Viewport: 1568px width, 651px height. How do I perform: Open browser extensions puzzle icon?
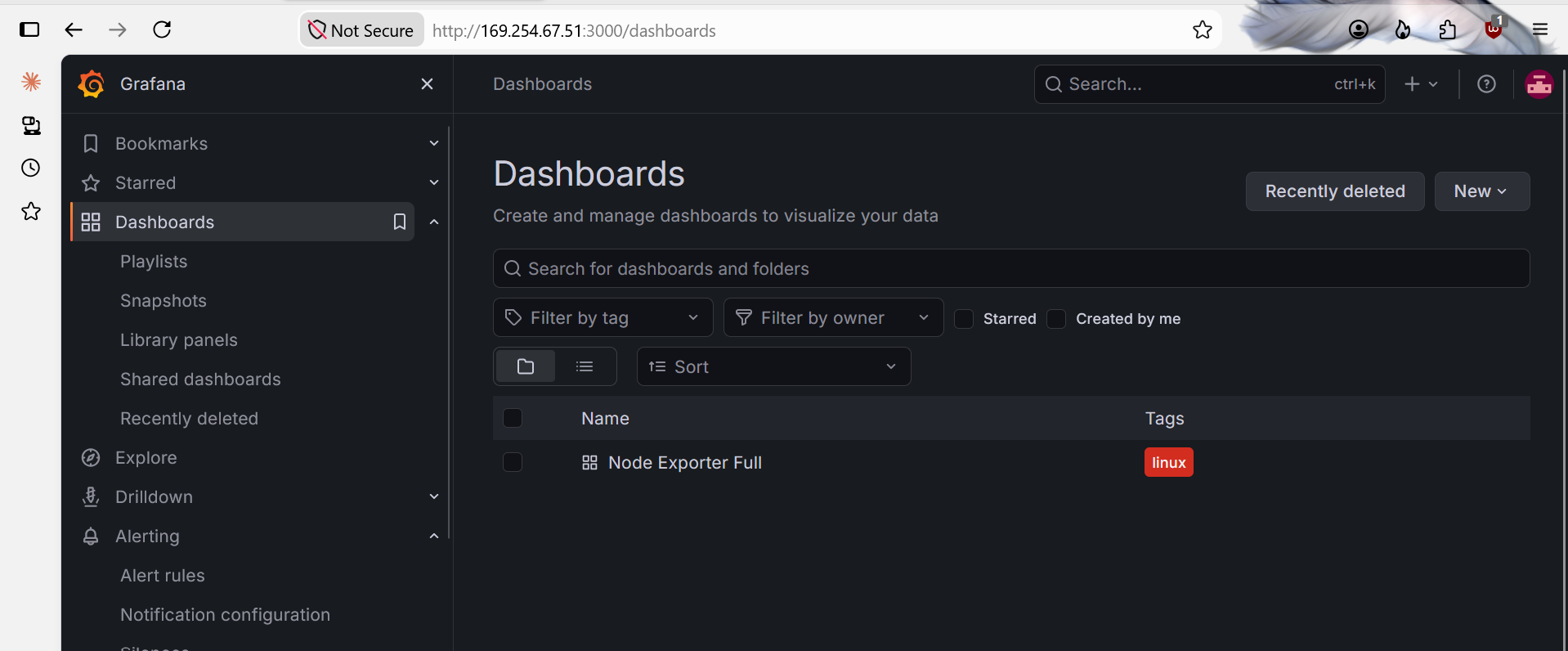click(x=1448, y=30)
